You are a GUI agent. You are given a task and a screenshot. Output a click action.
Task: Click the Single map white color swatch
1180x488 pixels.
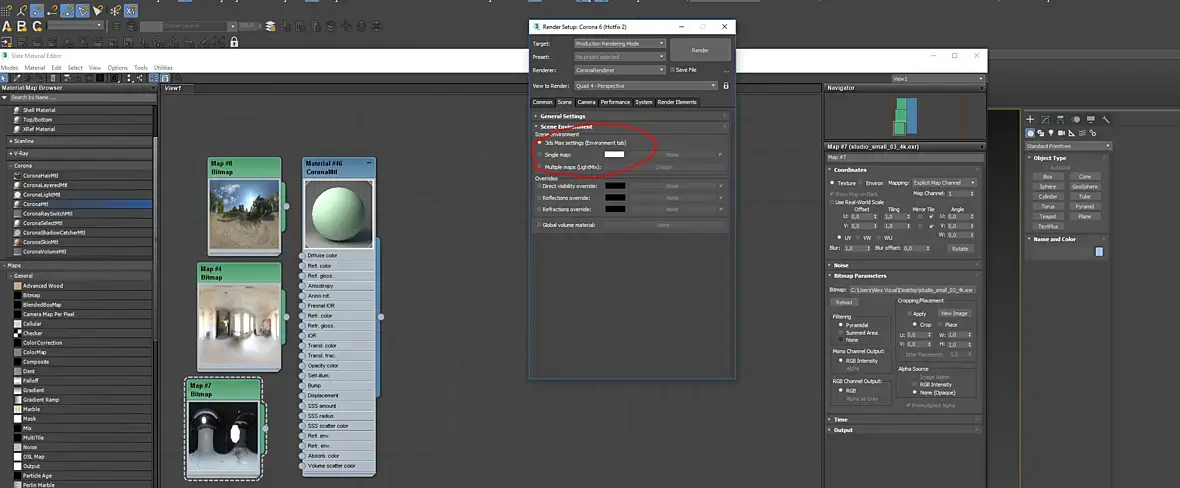coord(615,154)
